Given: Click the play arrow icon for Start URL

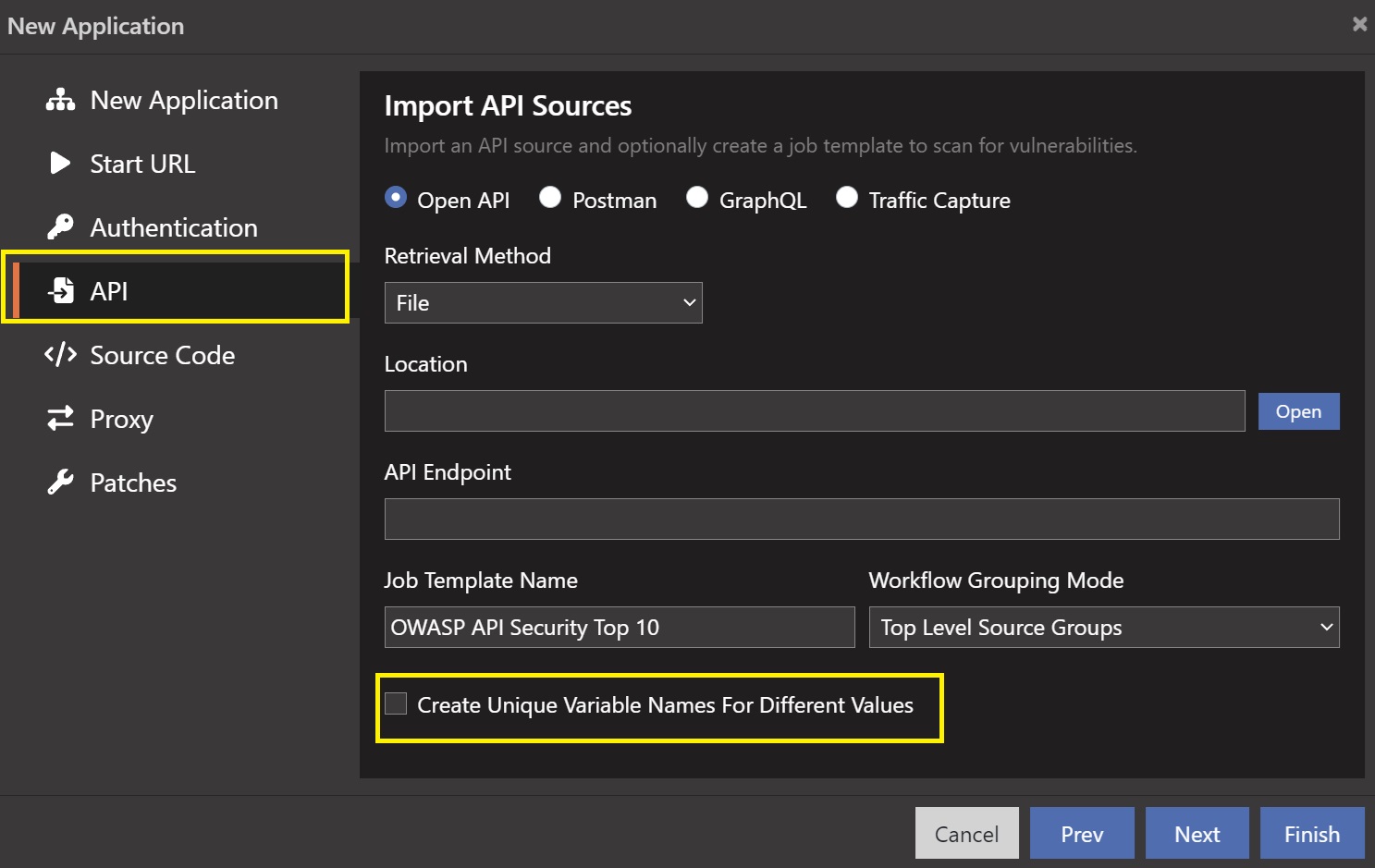Looking at the screenshot, I should (60, 164).
